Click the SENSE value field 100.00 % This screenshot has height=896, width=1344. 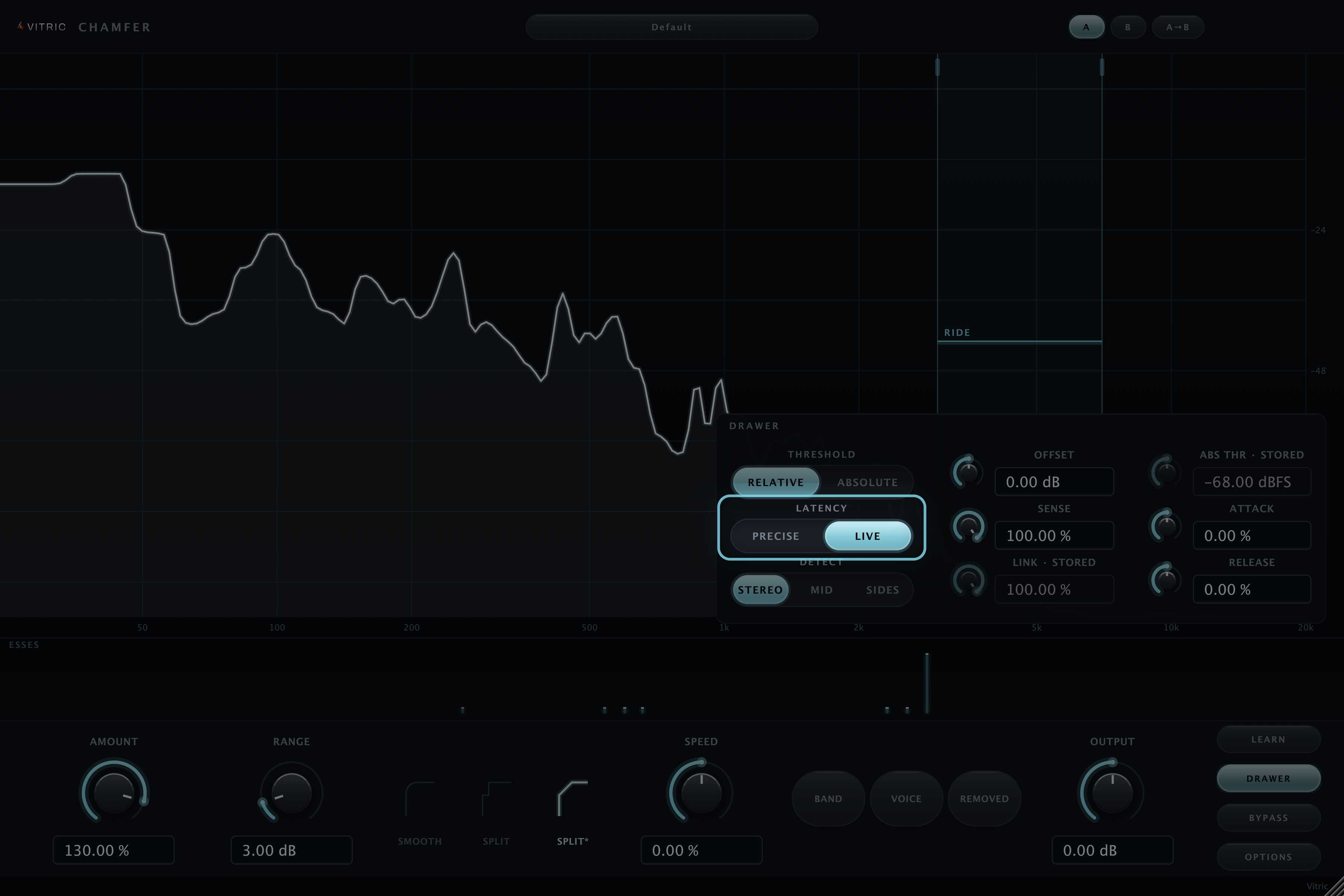point(1054,535)
